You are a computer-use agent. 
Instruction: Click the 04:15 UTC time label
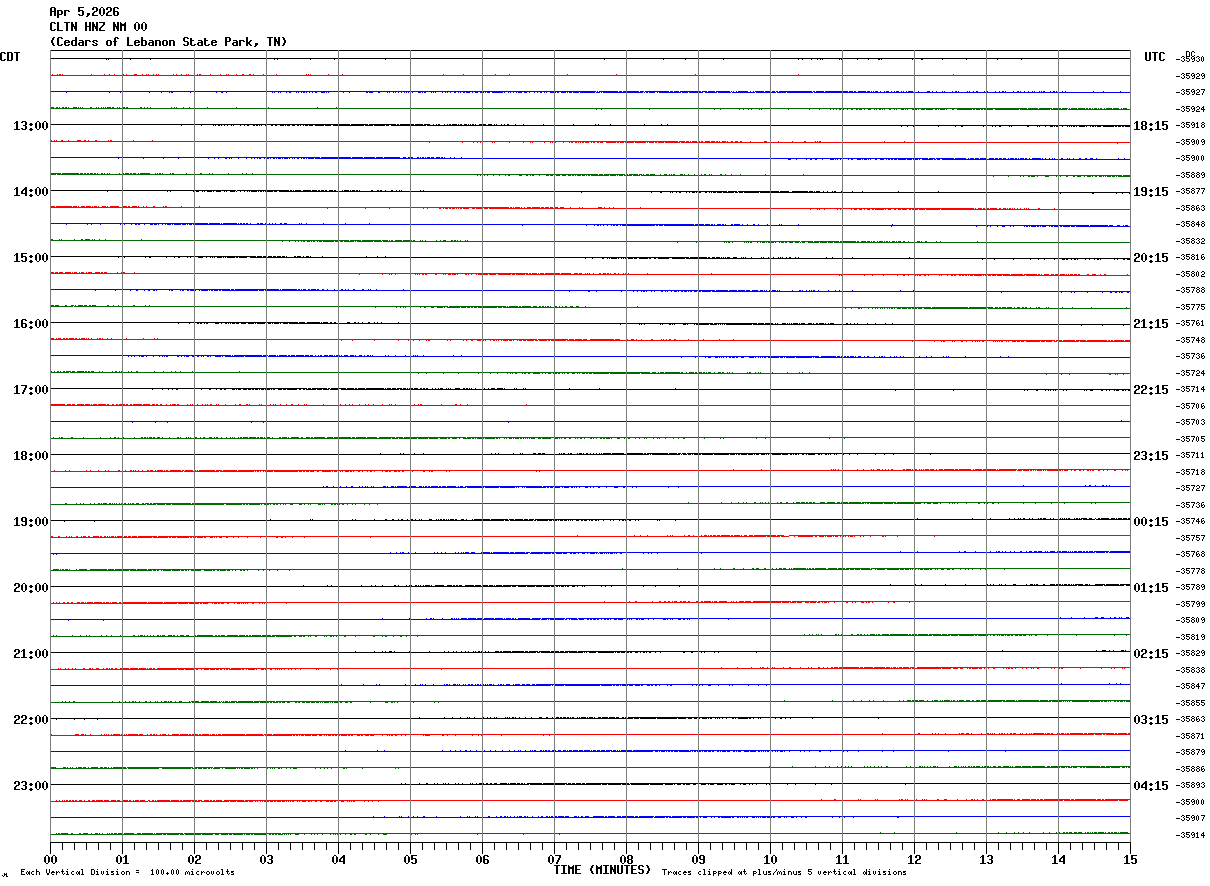pos(1151,786)
